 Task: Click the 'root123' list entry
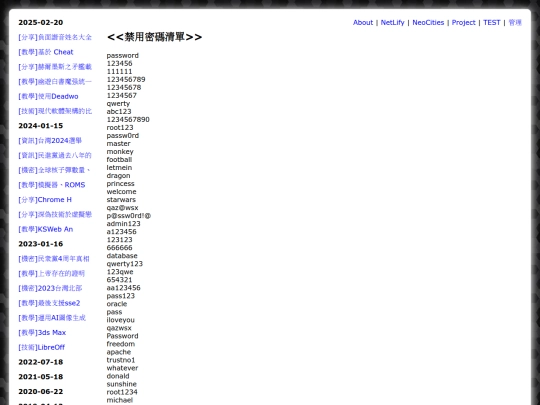pos(120,127)
